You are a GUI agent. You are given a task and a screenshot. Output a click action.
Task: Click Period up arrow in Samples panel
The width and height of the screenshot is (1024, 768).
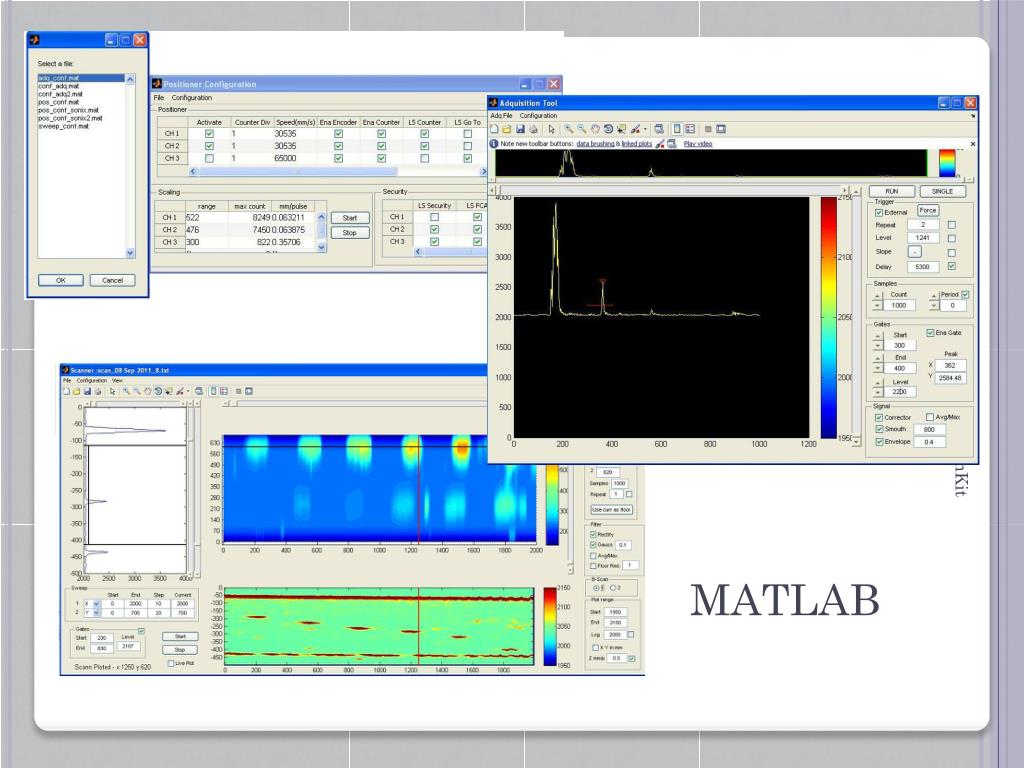coord(934,296)
